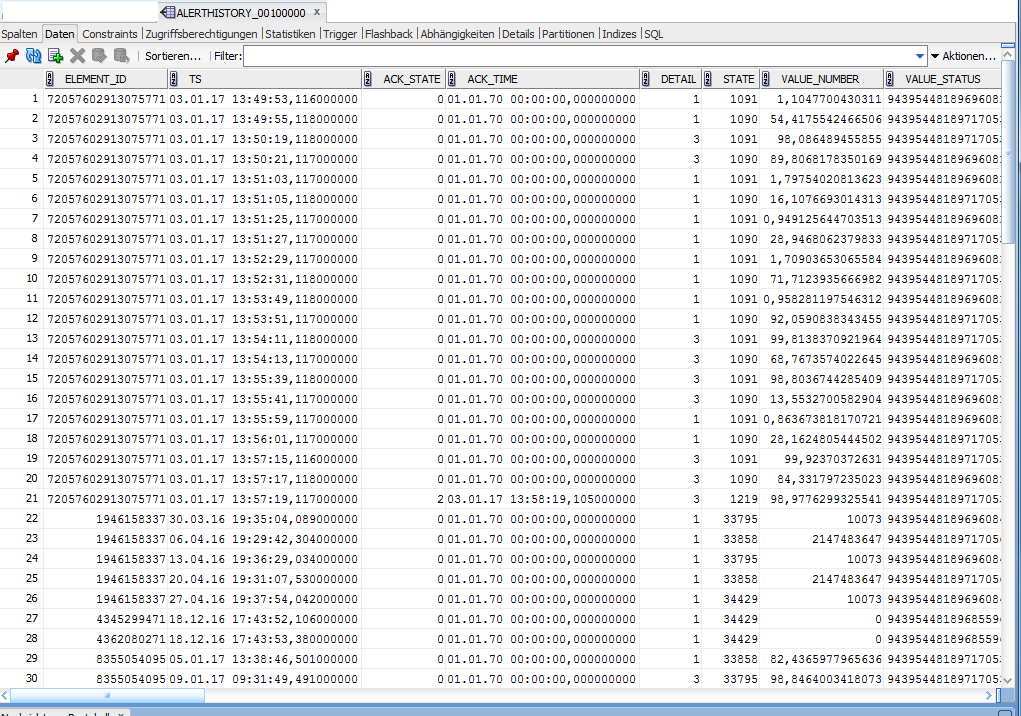
Task: Click the horizontal scrollbar at the bottom
Action: 105,695
